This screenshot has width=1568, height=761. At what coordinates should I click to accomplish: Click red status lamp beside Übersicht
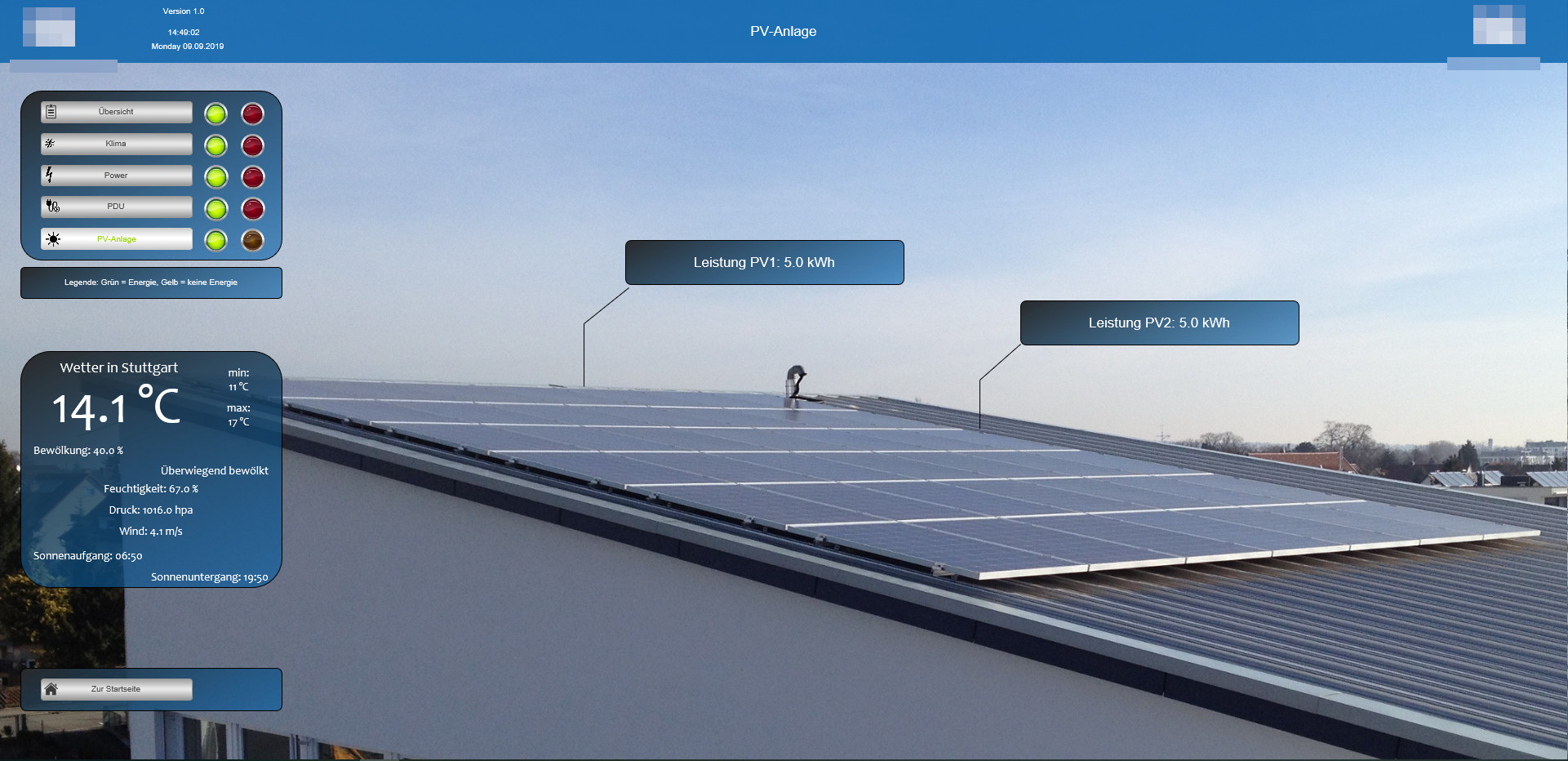253,113
